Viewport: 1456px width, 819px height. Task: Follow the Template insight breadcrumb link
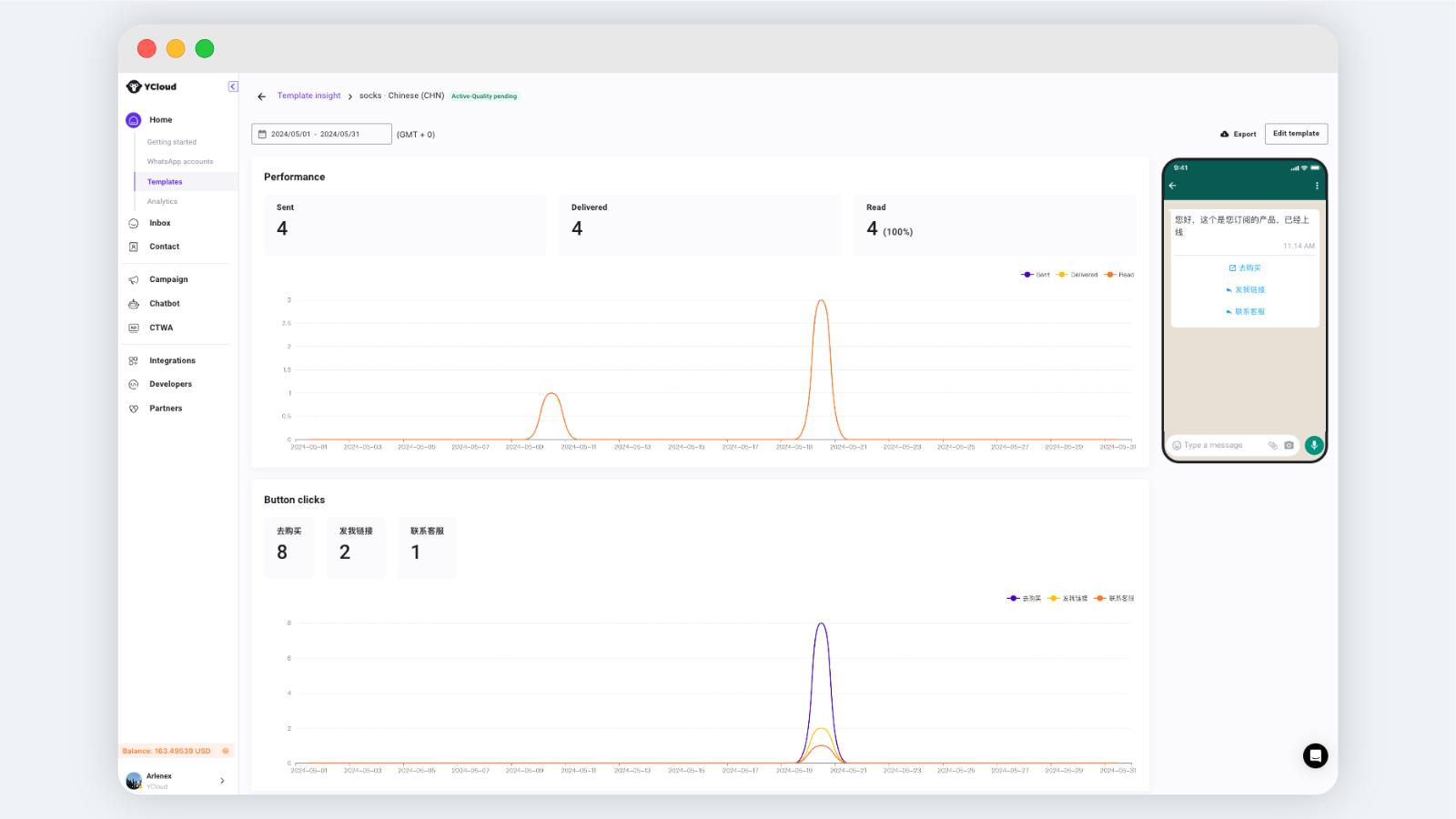pos(308,96)
